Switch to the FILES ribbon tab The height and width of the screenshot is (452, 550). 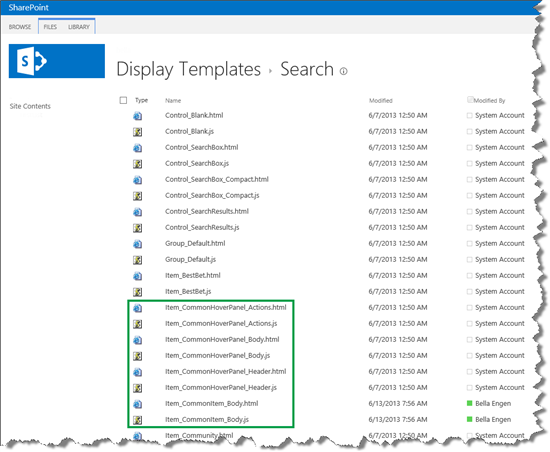coord(50,27)
